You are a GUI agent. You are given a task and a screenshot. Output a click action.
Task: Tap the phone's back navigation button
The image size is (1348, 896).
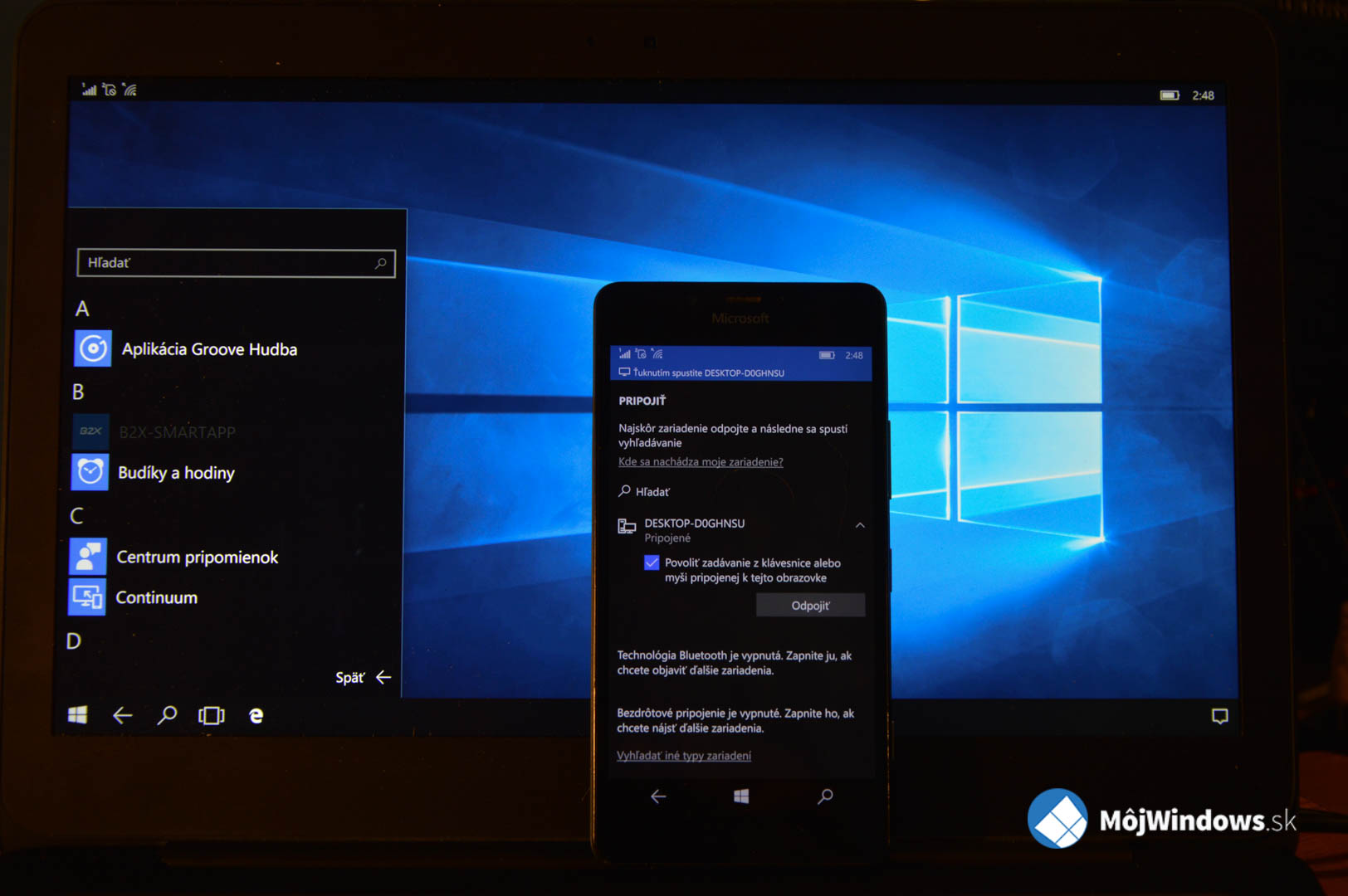(x=658, y=796)
